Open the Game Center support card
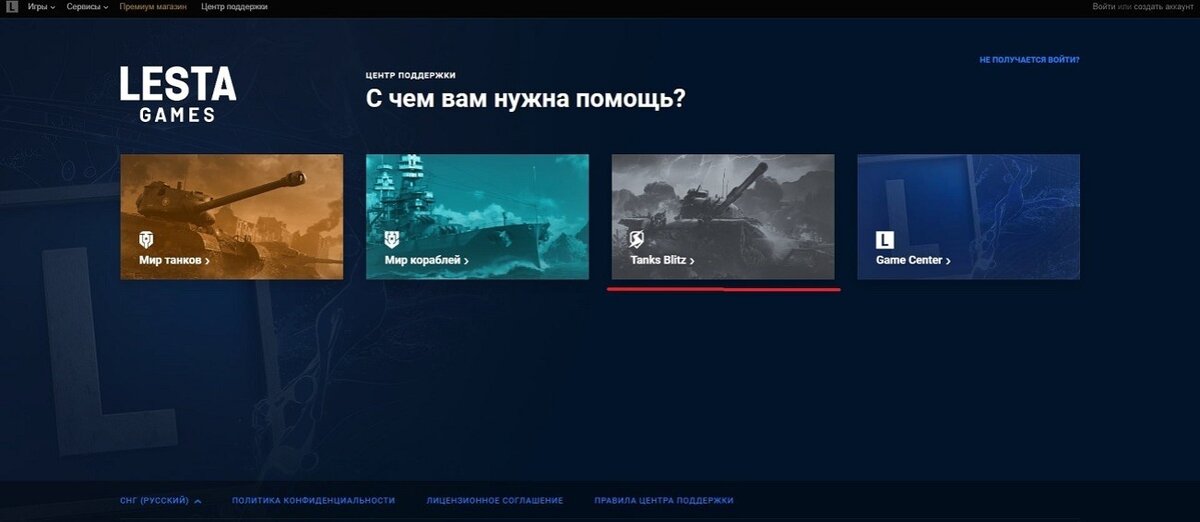Viewport: 1200px width, 522px height. (x=969, y=216)
